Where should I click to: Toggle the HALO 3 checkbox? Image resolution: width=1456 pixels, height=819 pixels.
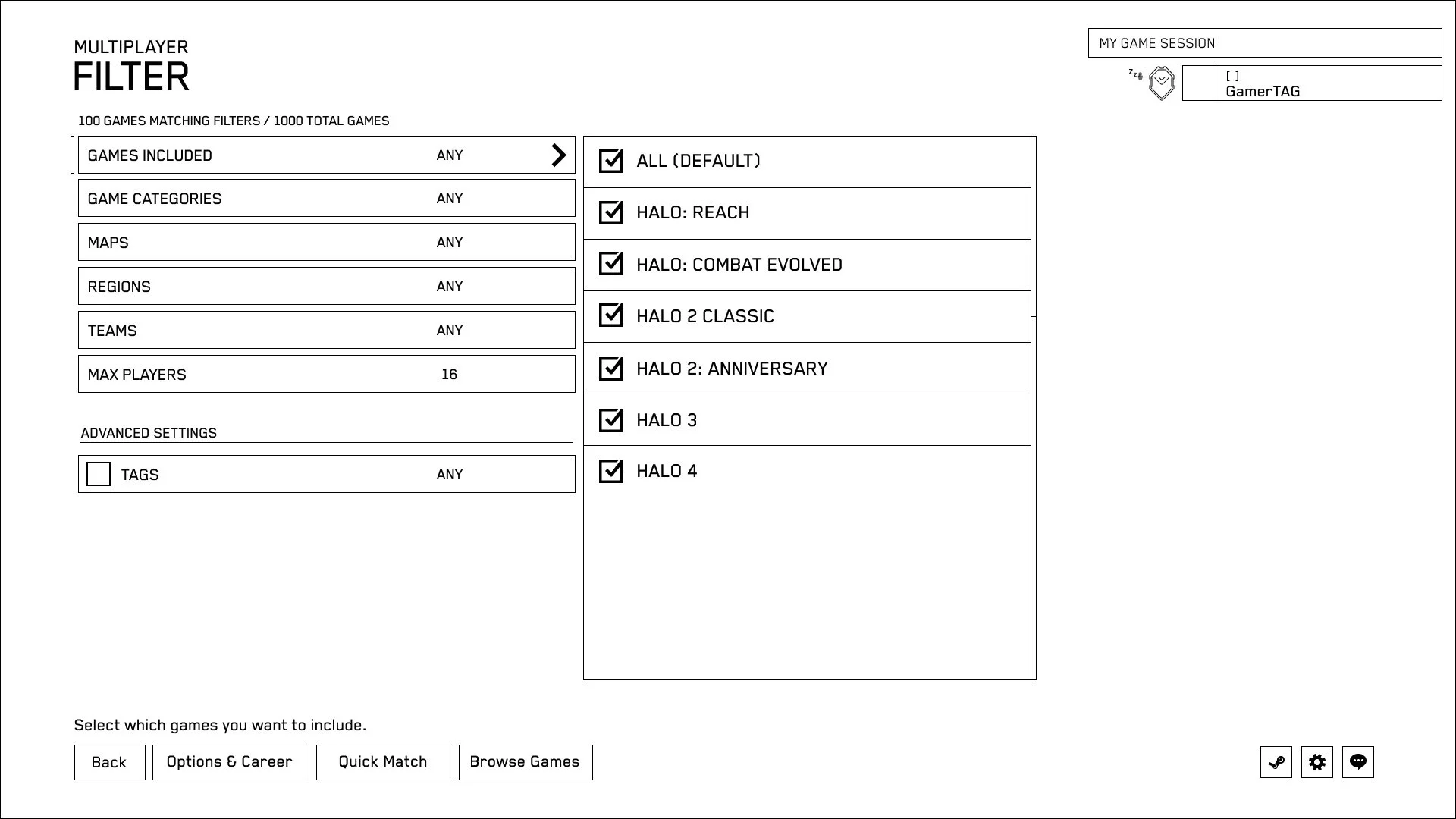tap(610, 420)
